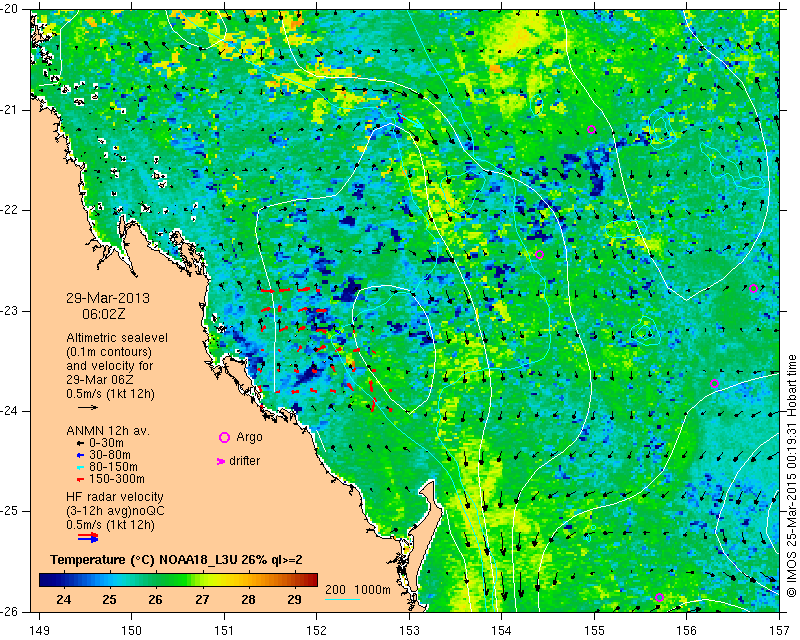800x640 pixels.
Task: Click the time stamp 06:02Z
Action: point(104,314)
